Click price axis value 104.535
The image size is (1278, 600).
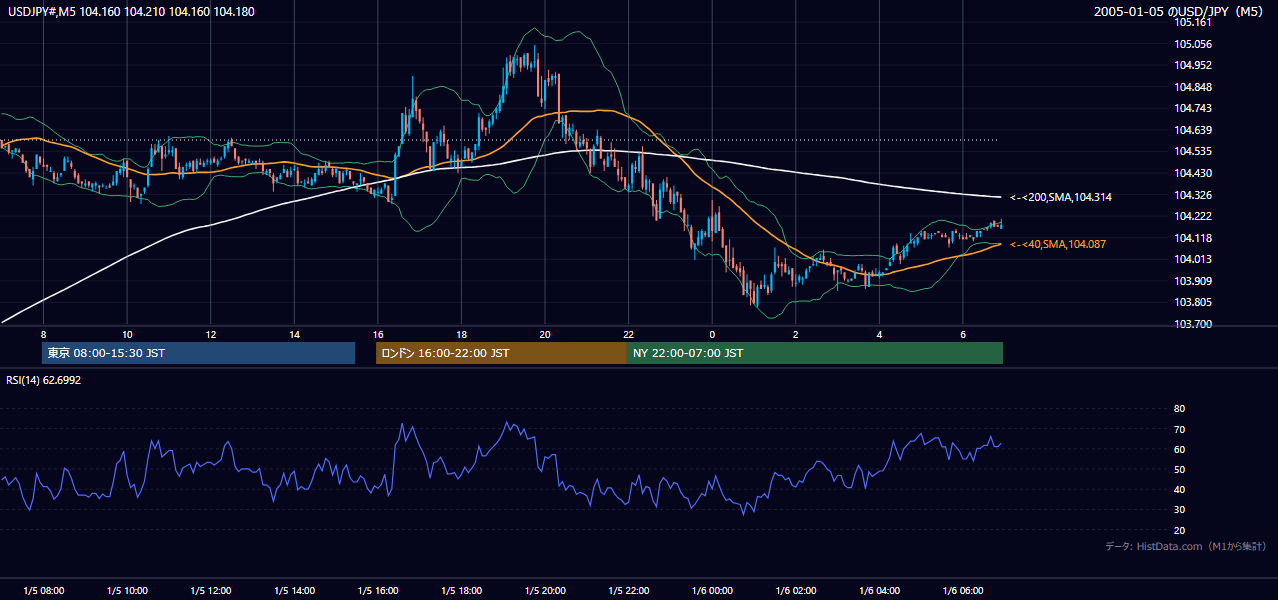click(x=1193, y=152)
